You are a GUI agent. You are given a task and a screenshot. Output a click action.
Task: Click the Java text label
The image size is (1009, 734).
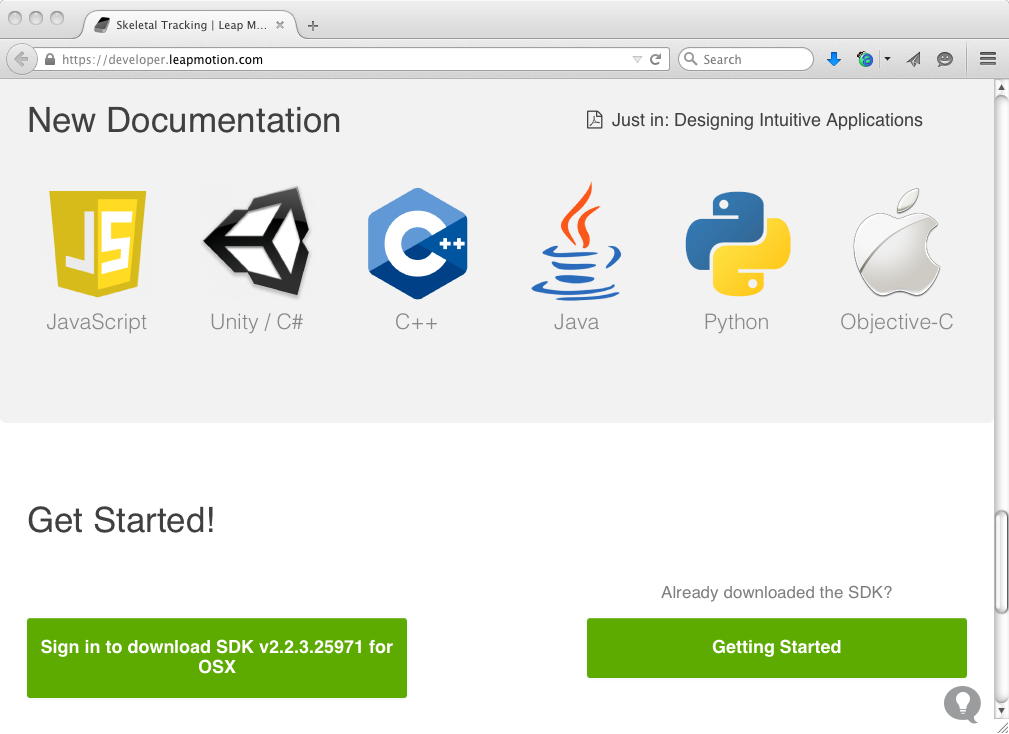pyautogui.click(x=577, y=322)
